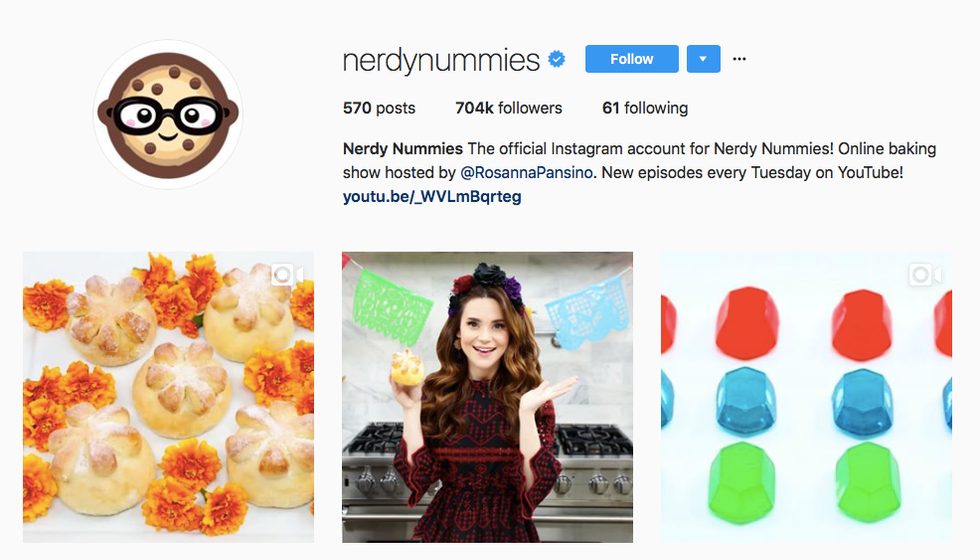
Task: Click the Nerdy Nummies bold bio name
Action: pos(402,149)
